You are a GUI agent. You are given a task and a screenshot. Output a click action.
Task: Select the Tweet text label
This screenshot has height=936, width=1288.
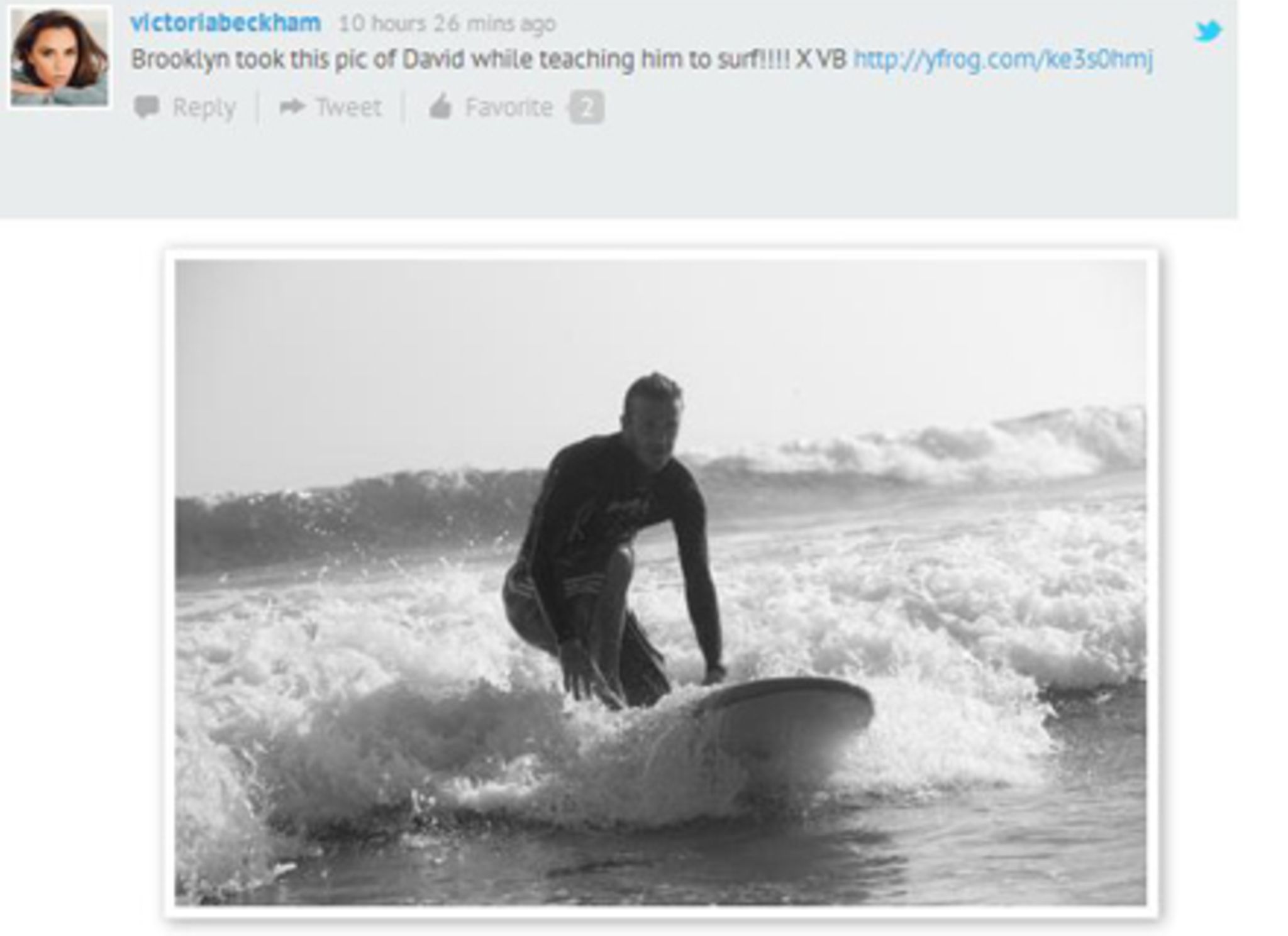[x=348, y=107]
